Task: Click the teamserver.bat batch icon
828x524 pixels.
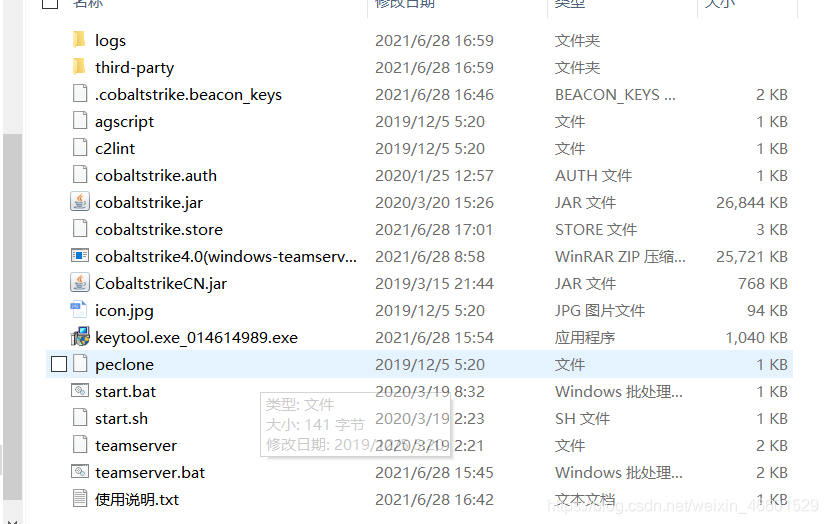Action: tap(80, 471)
